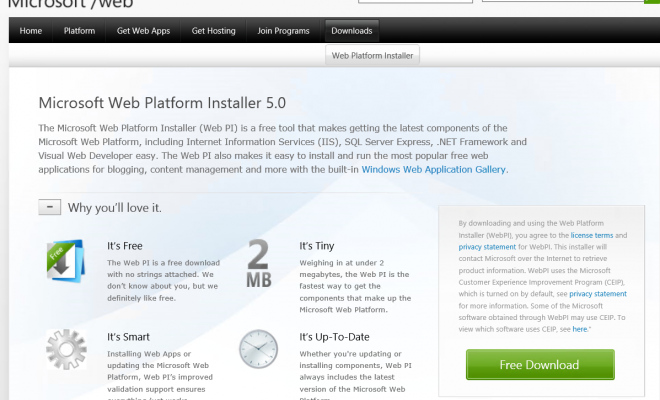
Task: Open the first privacy statement link
Action: pyautogui.click(x=487, y=247)
